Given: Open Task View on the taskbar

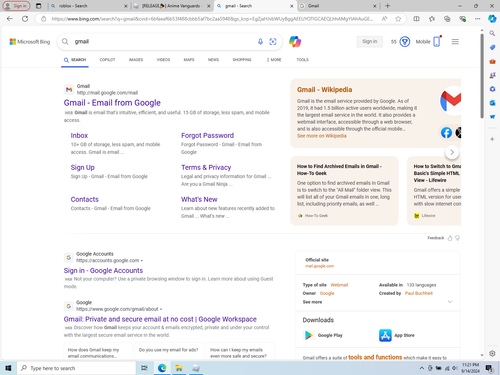Looking at the screenshot, I should tap(144, 368).
